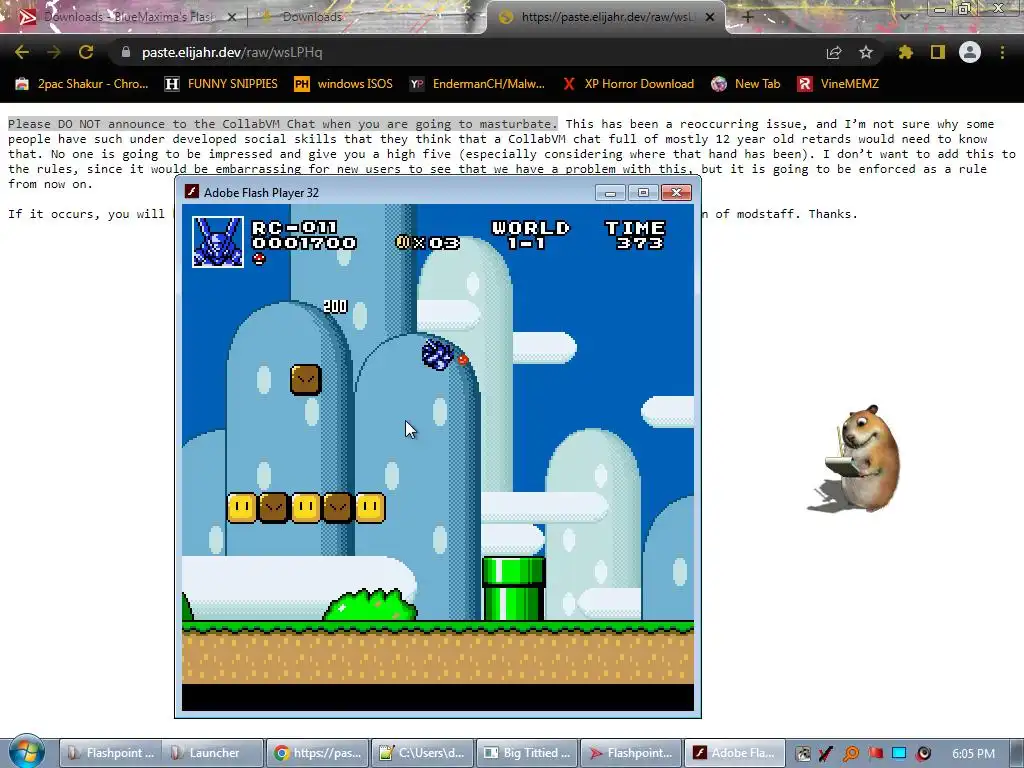Click the green bush on the ground
The width and height of the screenshot is (1024, 768).
point(370,605)
